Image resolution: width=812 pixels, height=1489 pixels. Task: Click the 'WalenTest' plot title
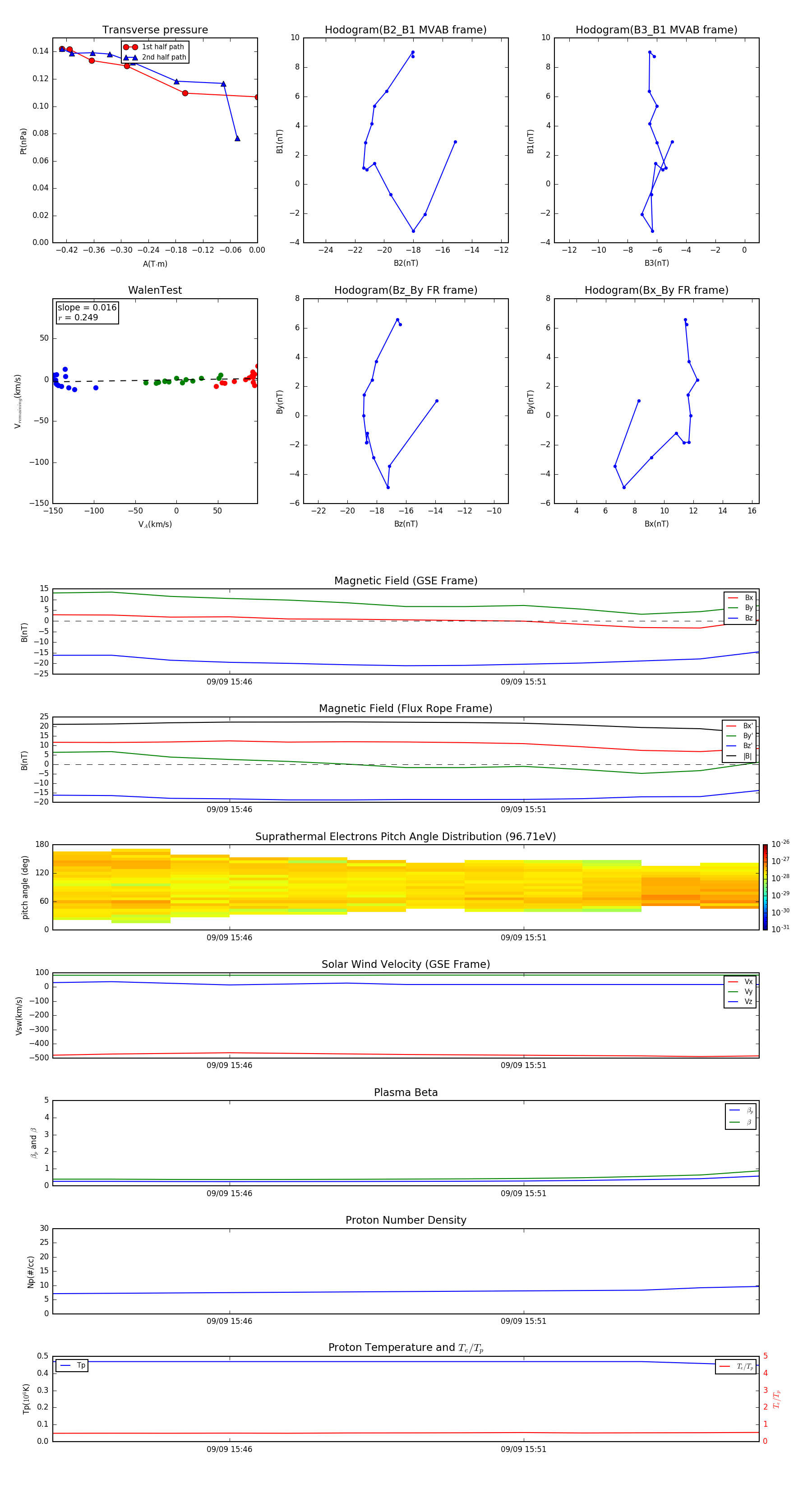(x=155, y=290)
